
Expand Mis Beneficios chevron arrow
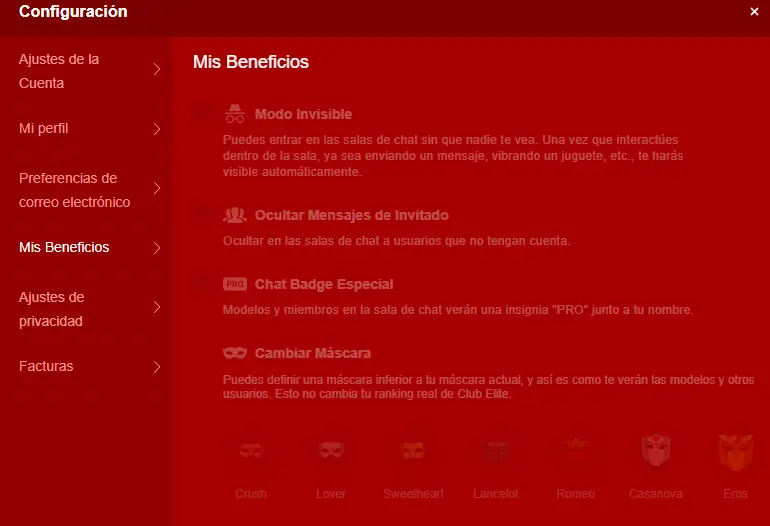click(157, 248)
